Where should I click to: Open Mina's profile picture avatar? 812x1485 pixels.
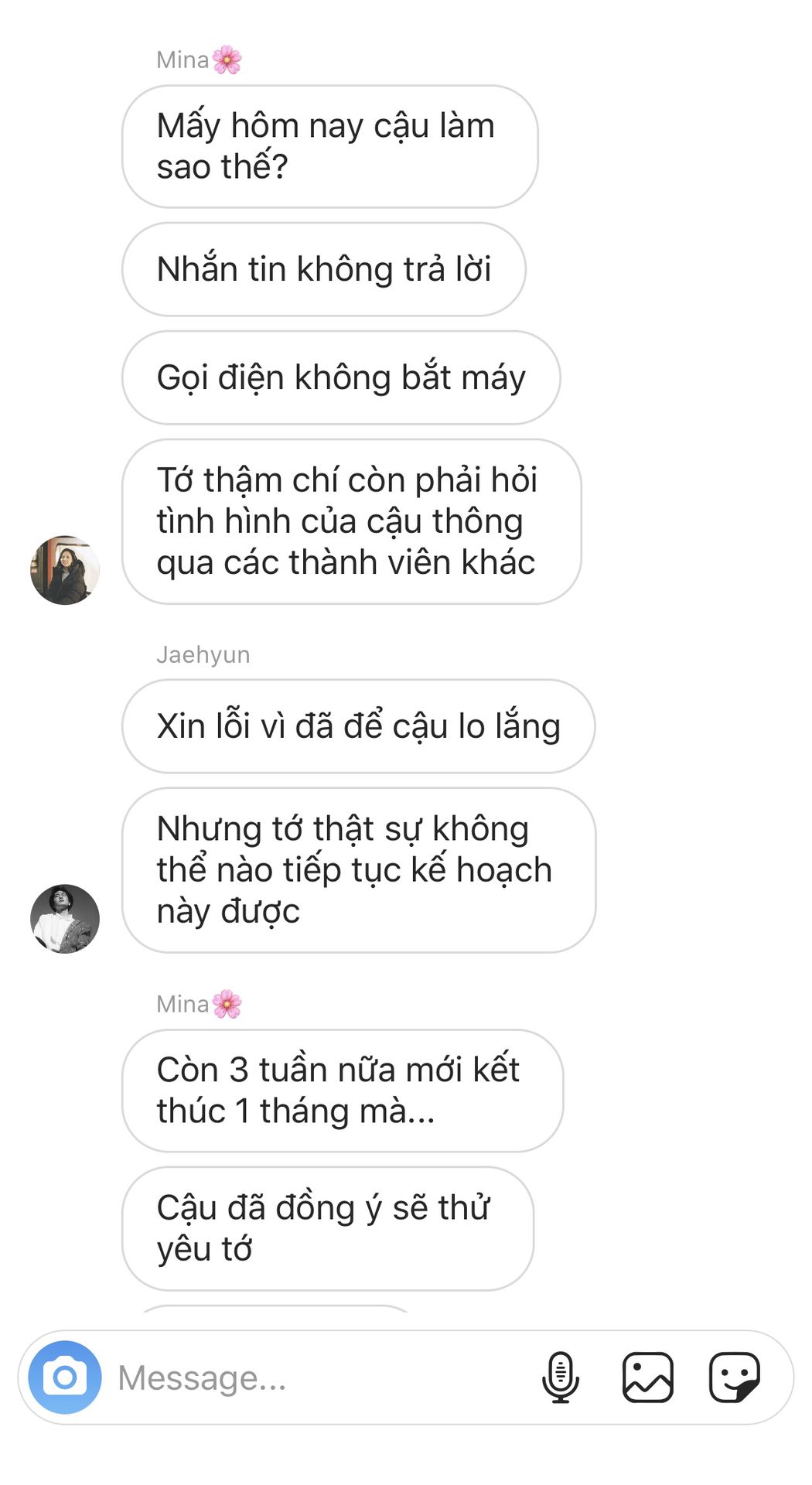(65, 570)
